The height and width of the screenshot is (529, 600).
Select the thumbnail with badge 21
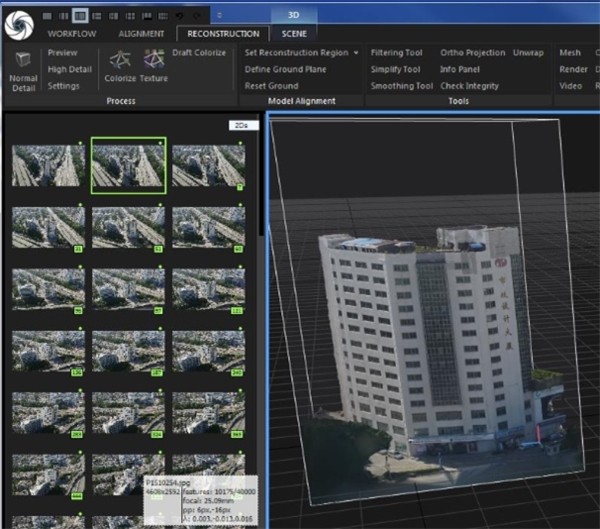[x=48, y=227]
